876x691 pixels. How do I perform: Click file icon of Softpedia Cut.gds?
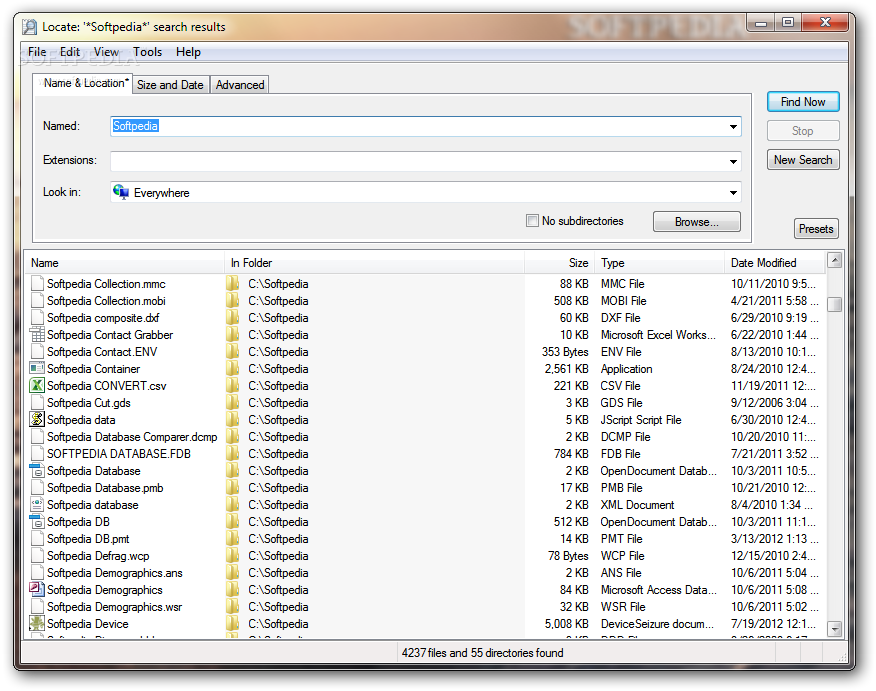click(37, 402)
